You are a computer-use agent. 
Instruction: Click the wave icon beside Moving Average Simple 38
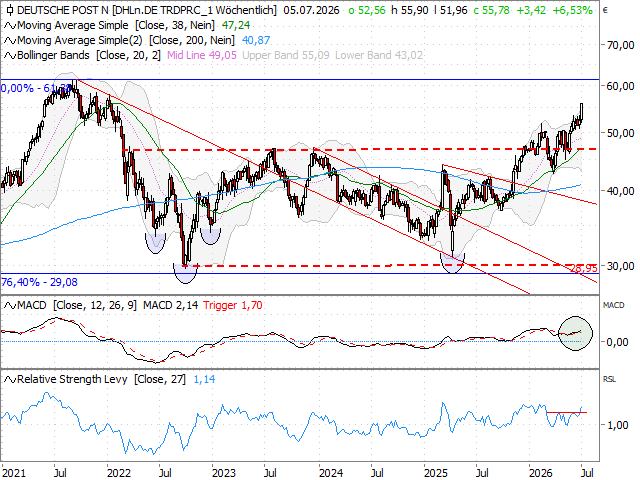(x=10, y=26)
